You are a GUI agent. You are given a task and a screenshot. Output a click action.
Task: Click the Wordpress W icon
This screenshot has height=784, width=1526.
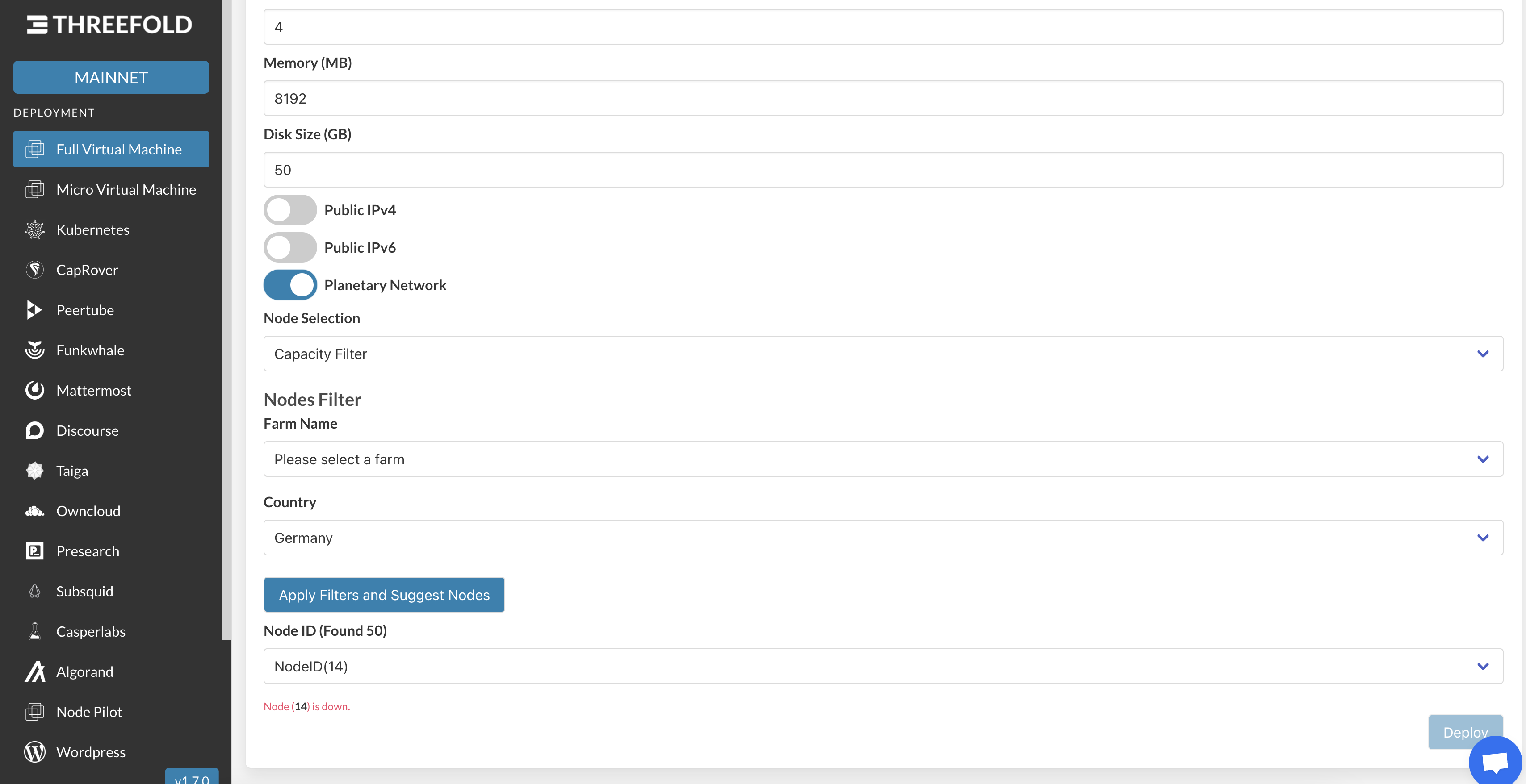coord(35,752)
